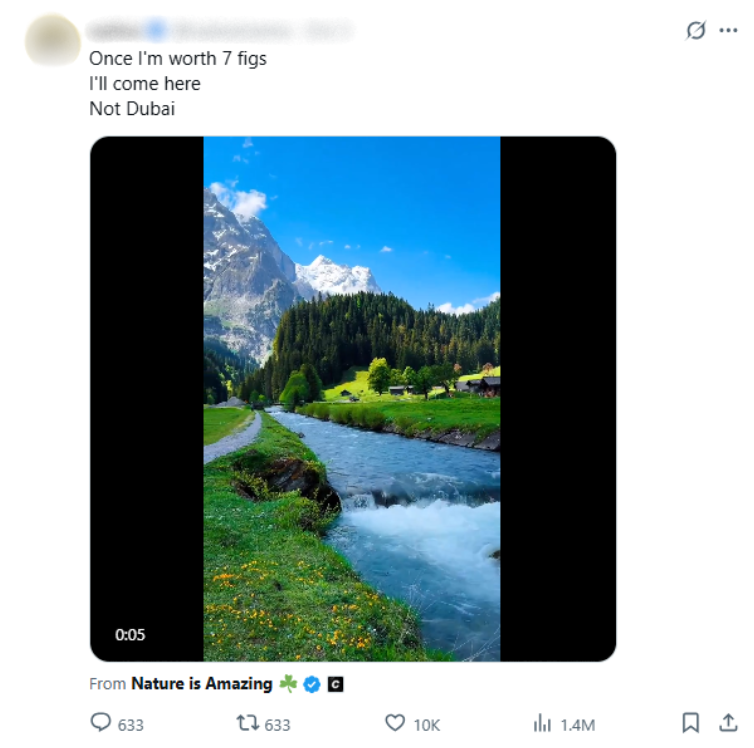
Task: Click the 633 replies count
Action: [x=131, y=724]
